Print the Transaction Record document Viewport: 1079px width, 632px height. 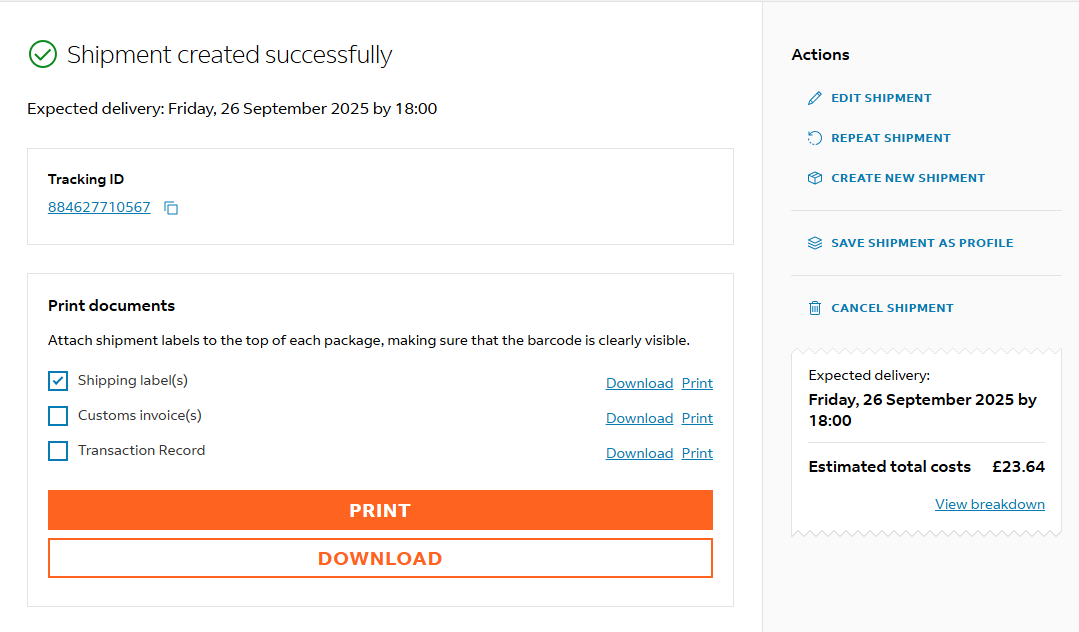[697, 453]
